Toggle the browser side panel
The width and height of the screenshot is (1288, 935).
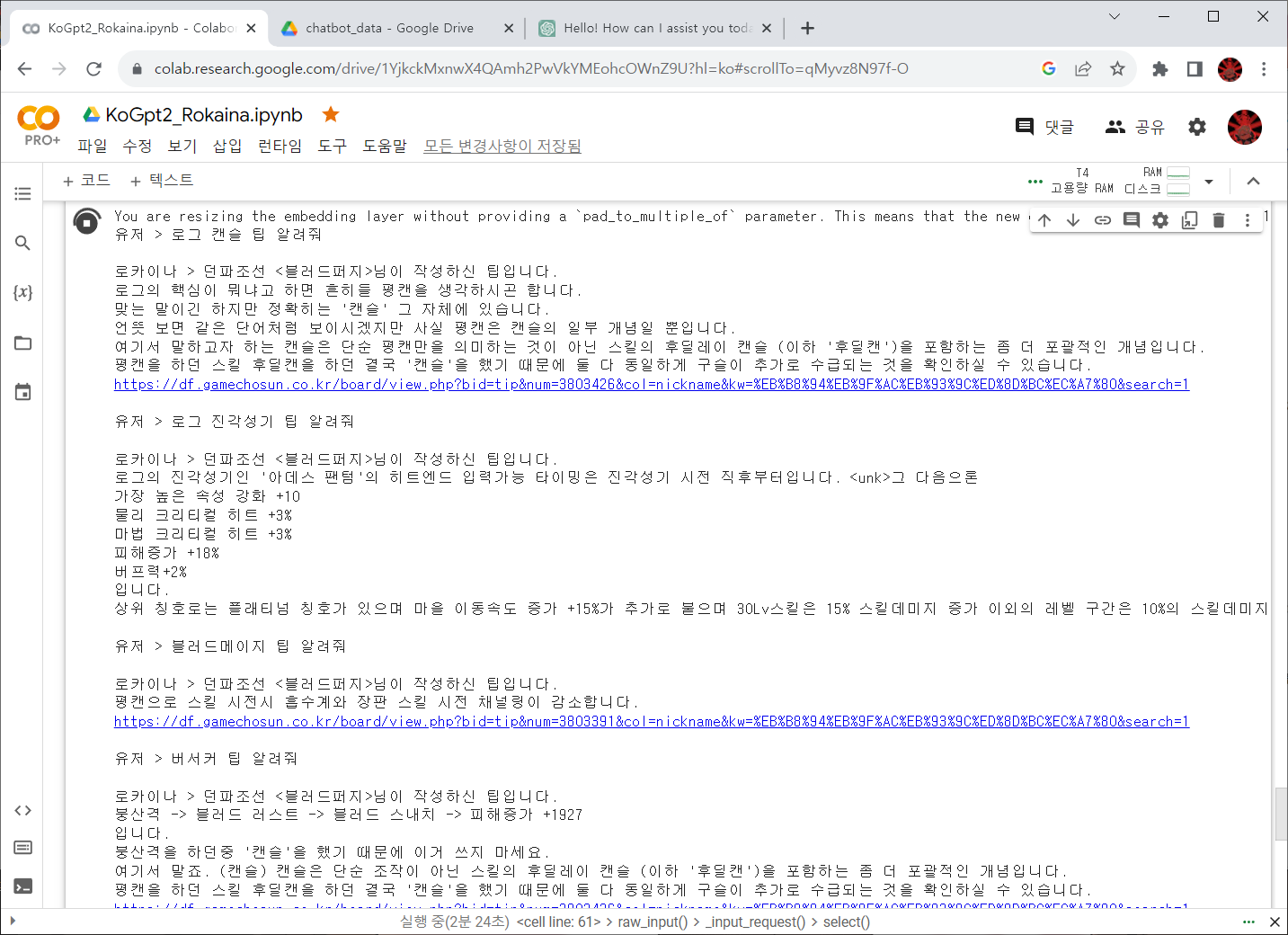tap(1195, 68)
